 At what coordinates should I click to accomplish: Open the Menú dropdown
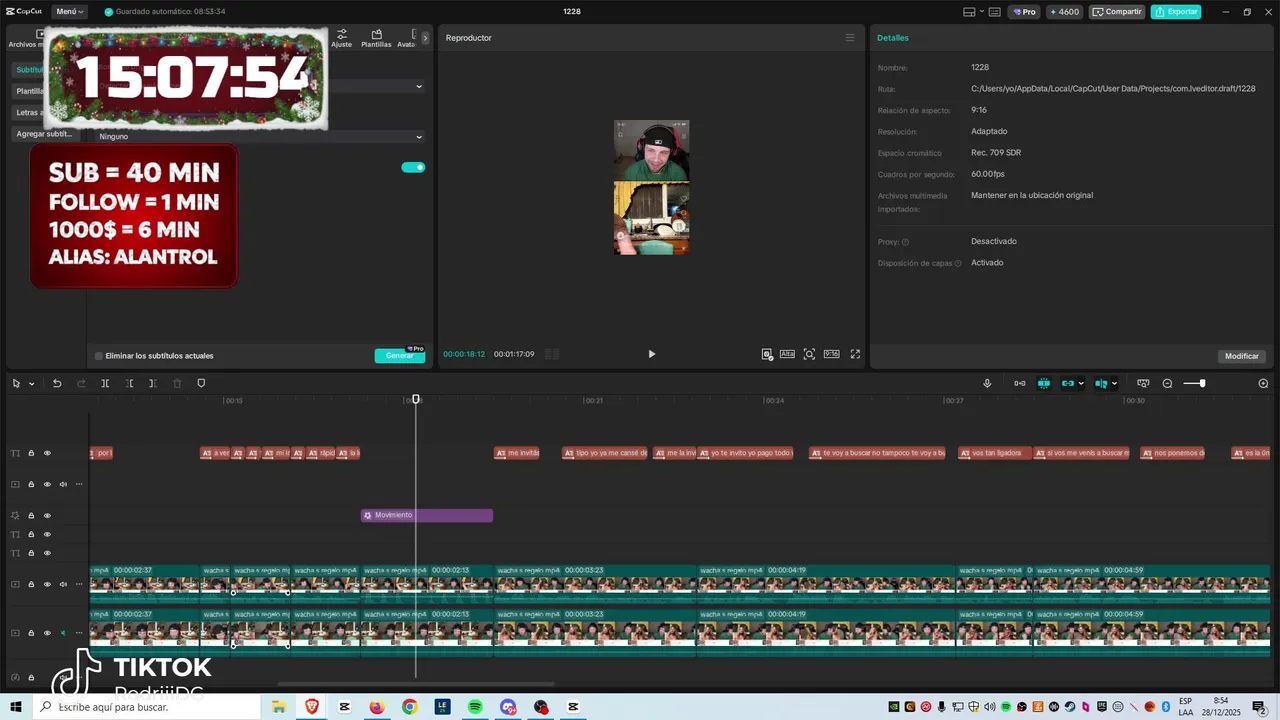click(70, 12)
